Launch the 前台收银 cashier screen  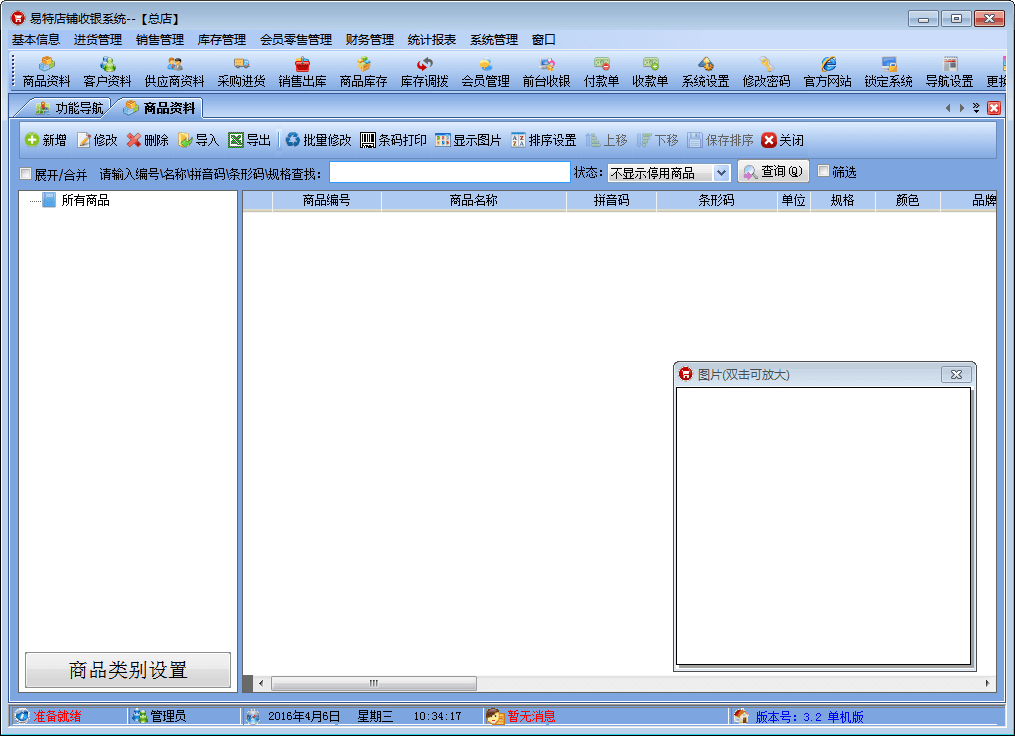tap(546, 72)
